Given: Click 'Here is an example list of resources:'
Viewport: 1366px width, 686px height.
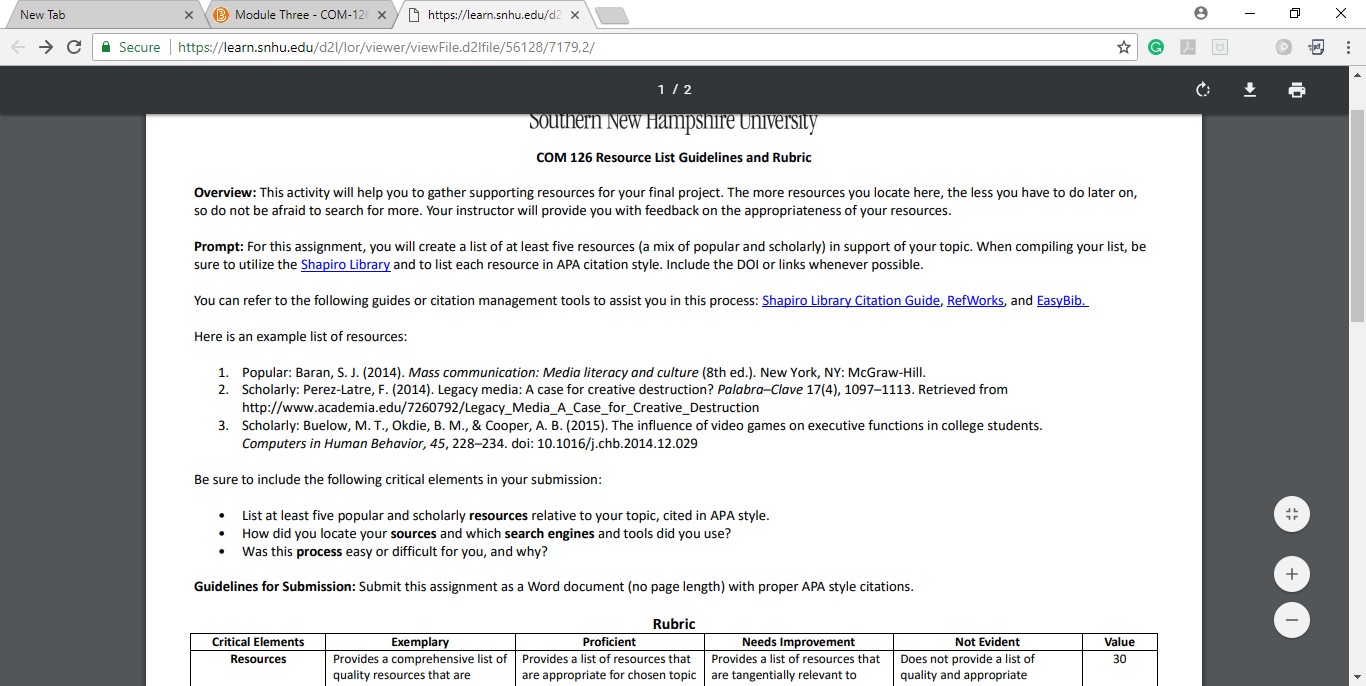Looking at the screenshot, I should tap(300, 336).
